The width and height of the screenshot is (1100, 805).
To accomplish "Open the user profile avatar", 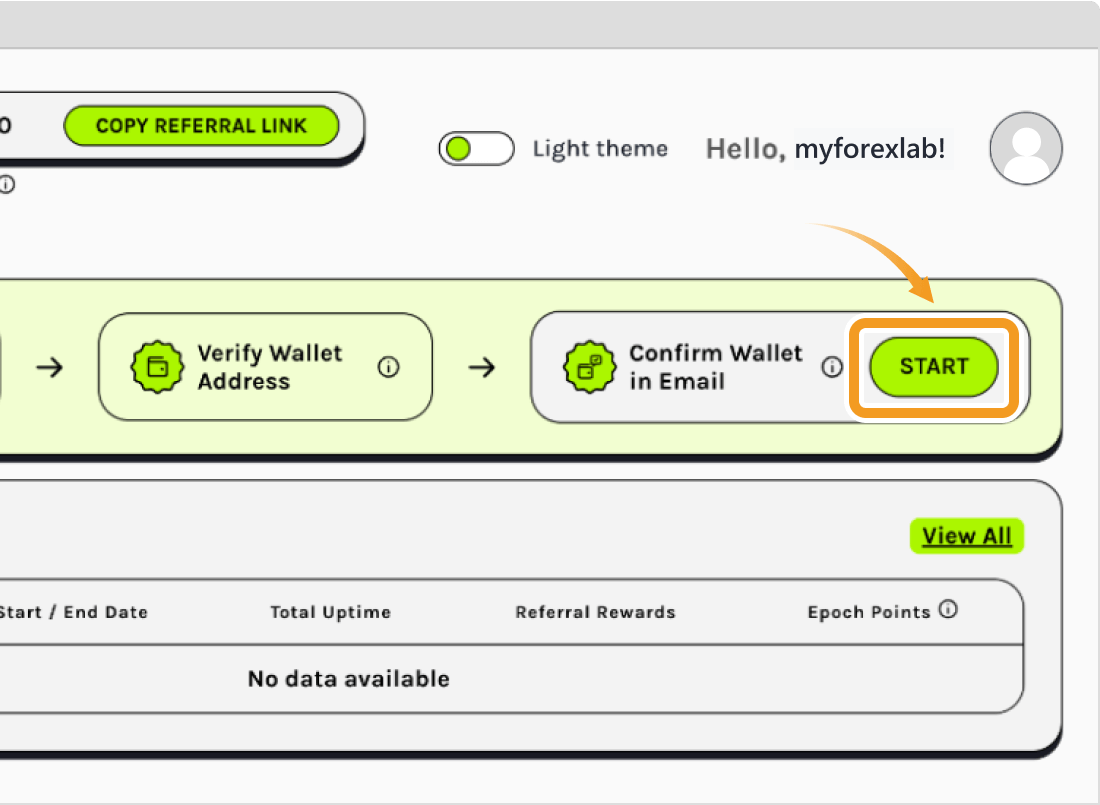I will click(x=1026, y=148).
